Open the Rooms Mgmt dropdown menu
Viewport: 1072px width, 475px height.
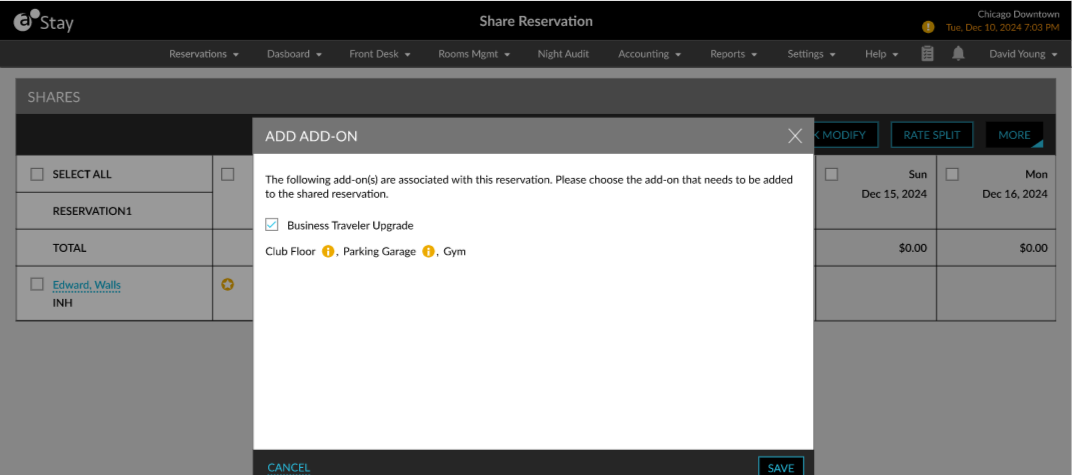click(x=474, y=54)
